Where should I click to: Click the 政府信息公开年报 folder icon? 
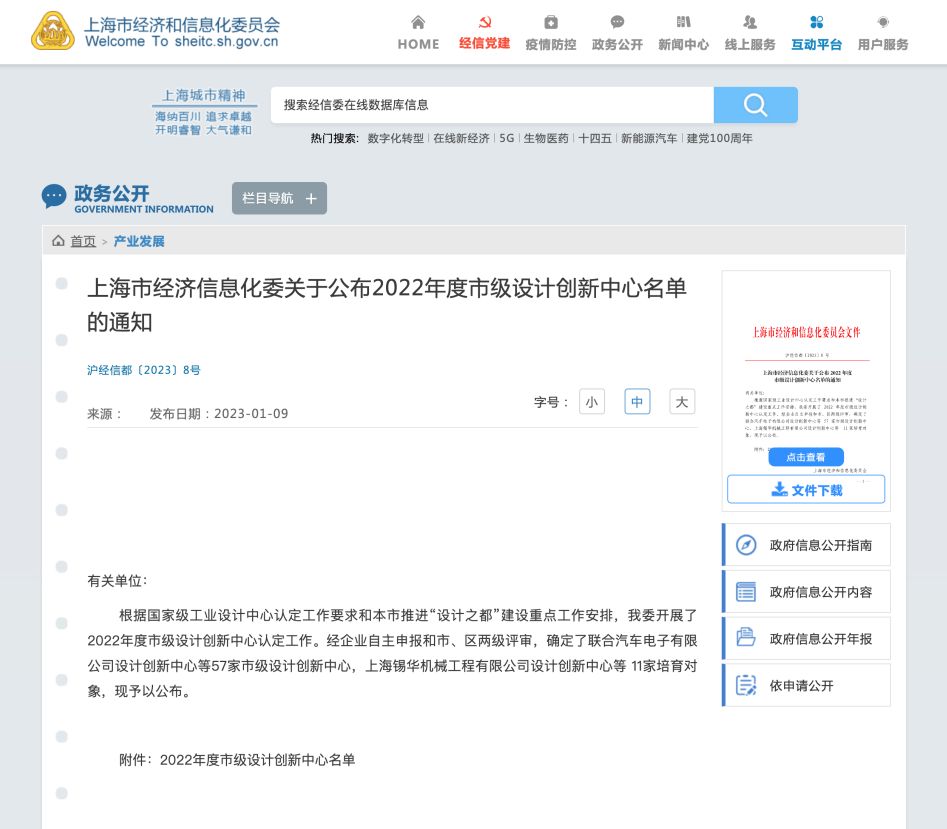pos(746,638)
